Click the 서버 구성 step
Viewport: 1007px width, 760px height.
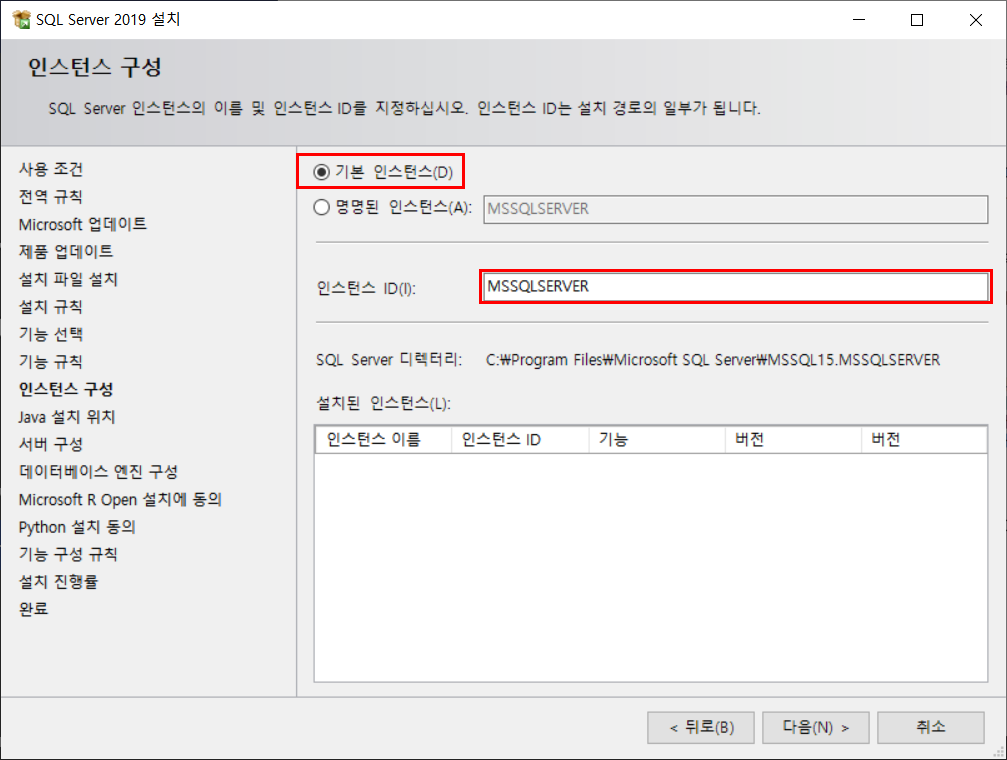coord(51,444)
